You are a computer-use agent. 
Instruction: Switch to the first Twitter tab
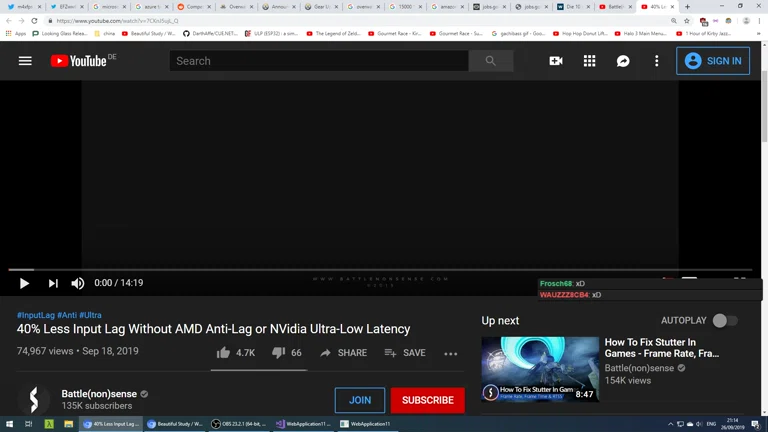24,7
